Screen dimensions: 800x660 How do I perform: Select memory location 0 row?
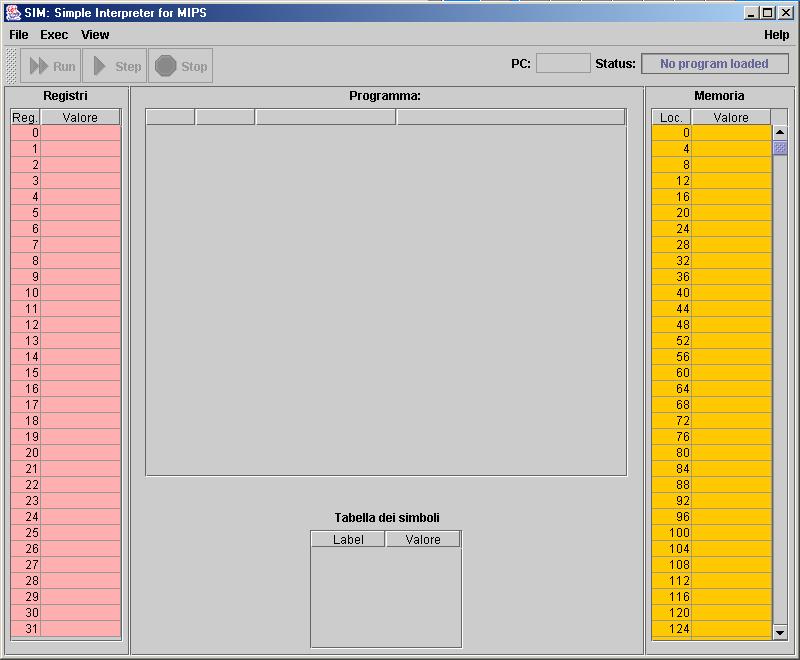click(x=711, y=133)
